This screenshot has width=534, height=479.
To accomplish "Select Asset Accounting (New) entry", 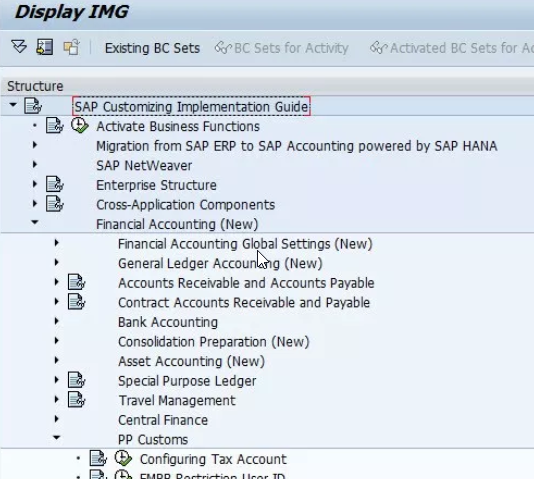I will coord(191,362).
